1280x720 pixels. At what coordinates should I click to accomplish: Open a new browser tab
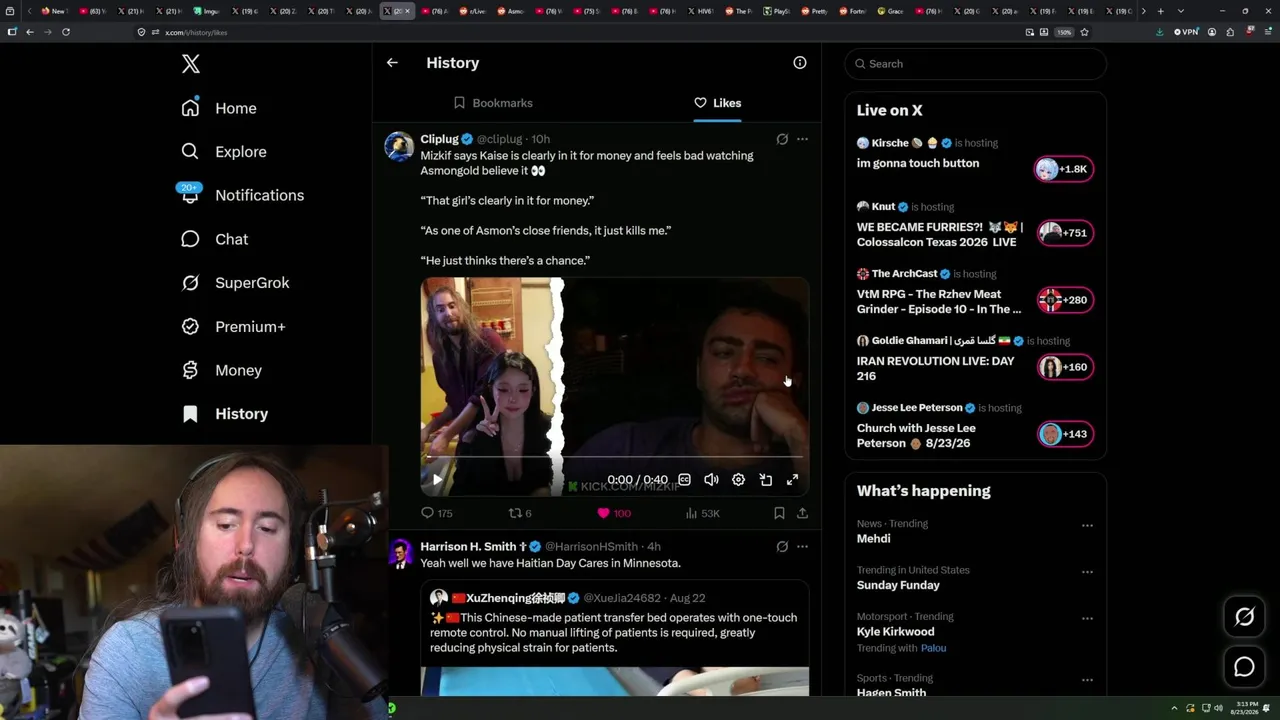[x=1160, y=11]
